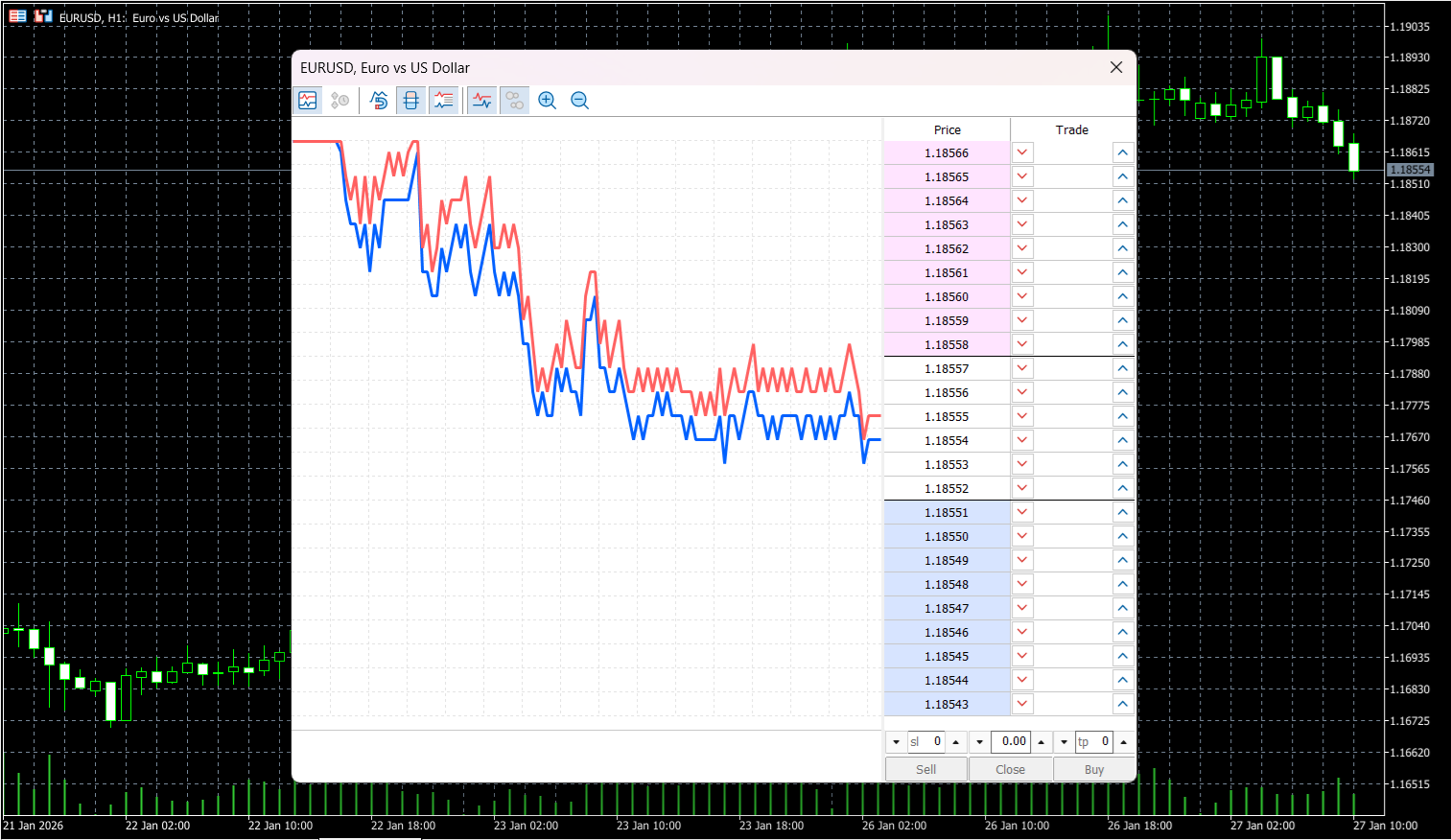Click the blue buy arrow at 1.18552
1451x840 pixels.
pyautogui.click(x=1122, y=488)
